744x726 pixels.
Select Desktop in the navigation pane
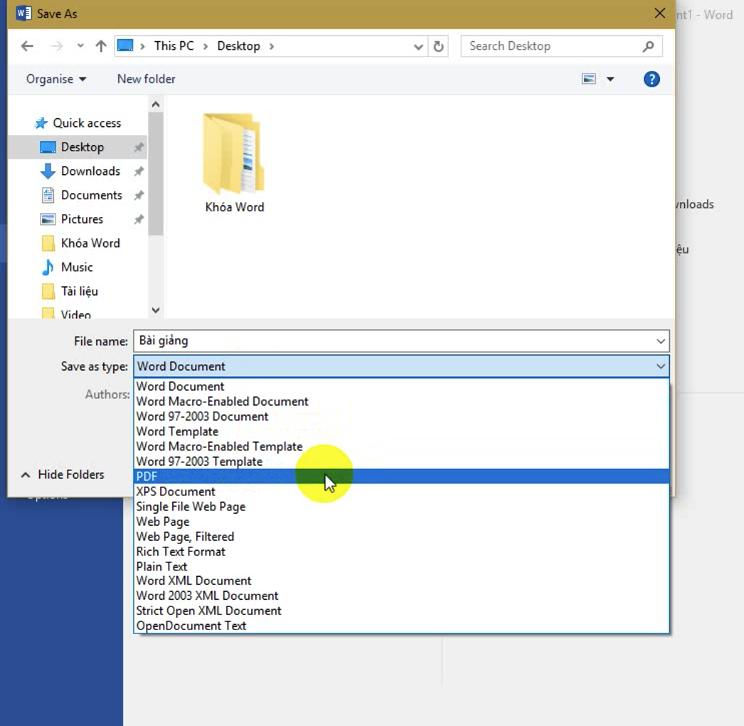pyautogui.click(x=77, y=147)
